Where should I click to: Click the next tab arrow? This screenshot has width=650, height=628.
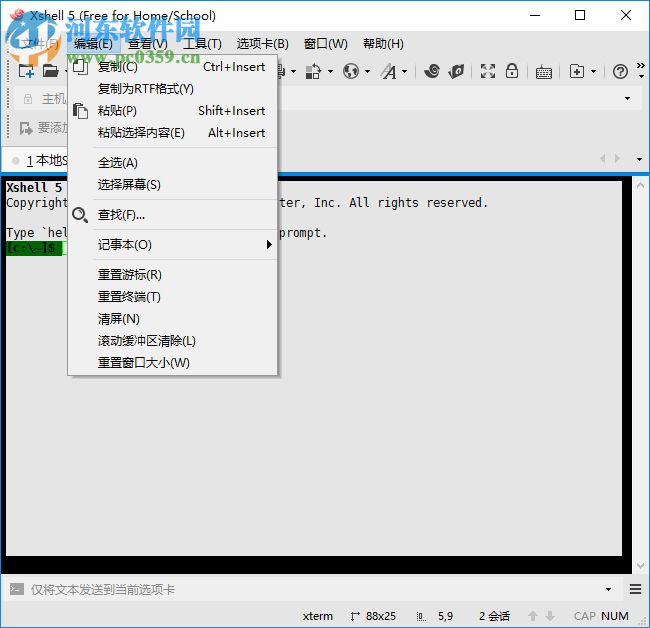tap(617, 158)
